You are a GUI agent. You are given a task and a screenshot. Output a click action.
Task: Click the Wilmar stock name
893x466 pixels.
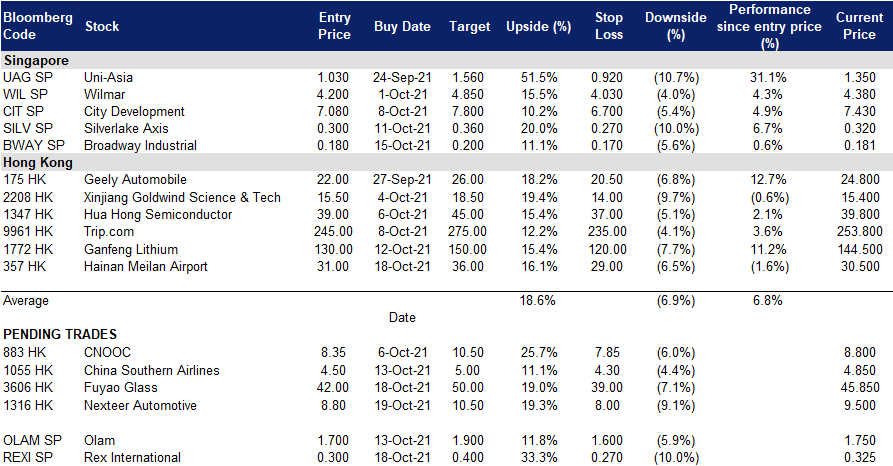(x=104, y=95)
